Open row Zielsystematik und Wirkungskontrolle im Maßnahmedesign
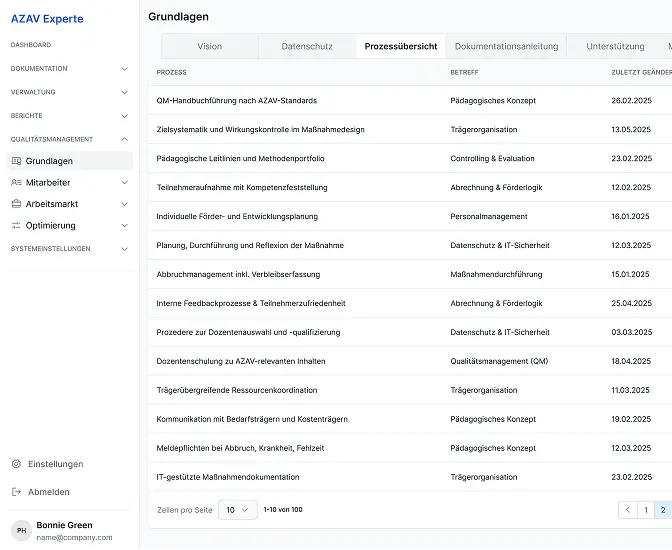 [410, 129]
